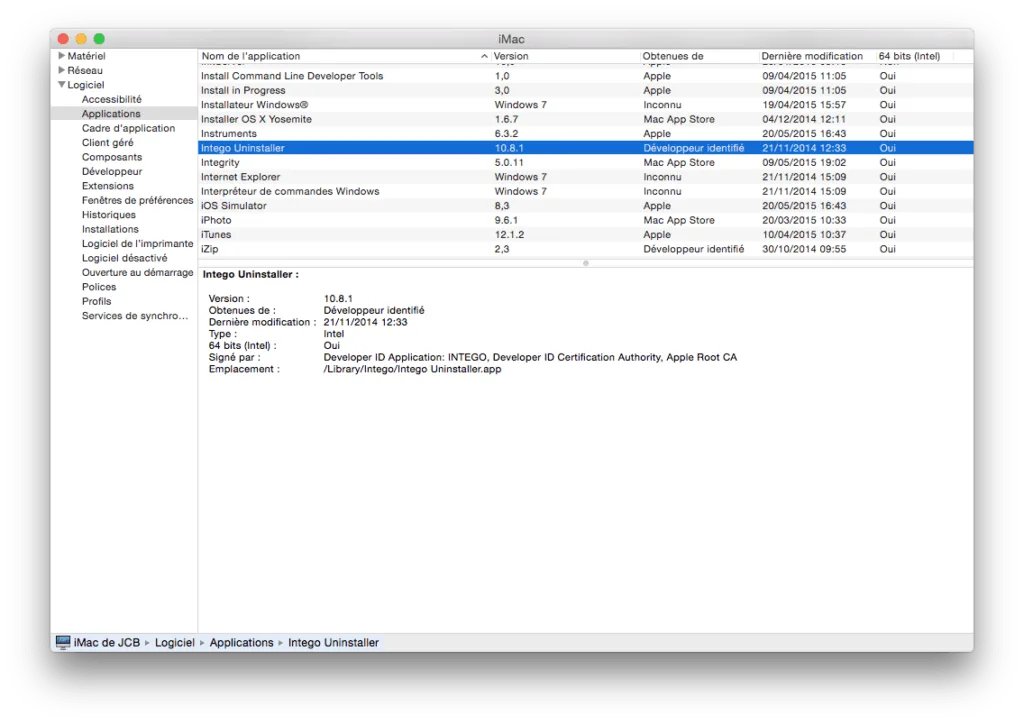Select Historiques in the sidebar

click(x=108, y=215)
